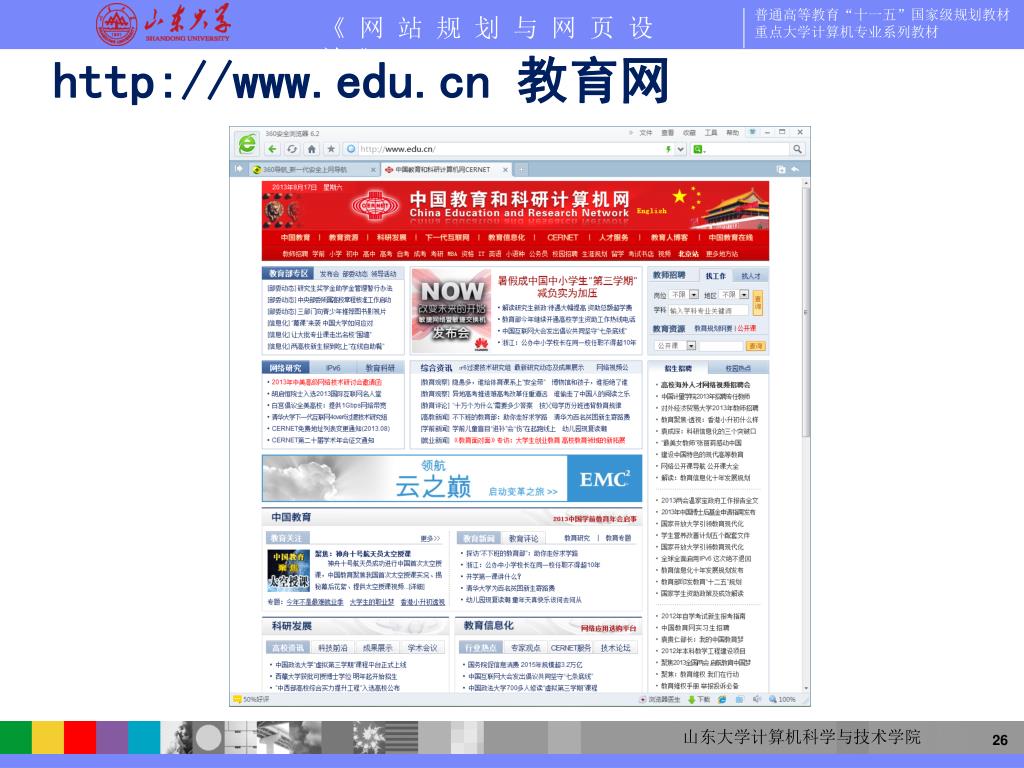Click the sidebar toggle icon left of the tab bar

pos(239,169)
